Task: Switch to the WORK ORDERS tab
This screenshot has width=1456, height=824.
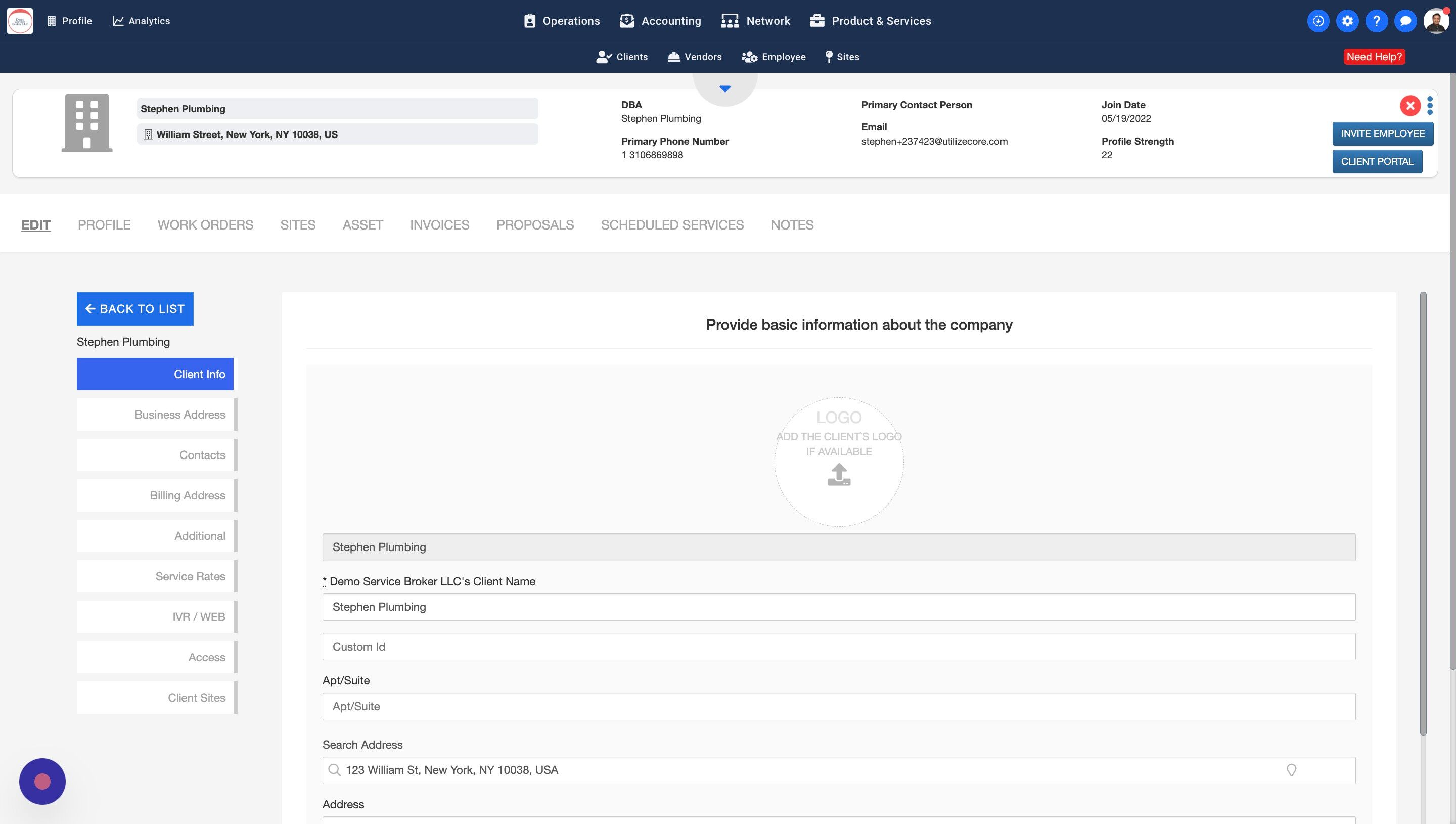Action: point(205,224)
